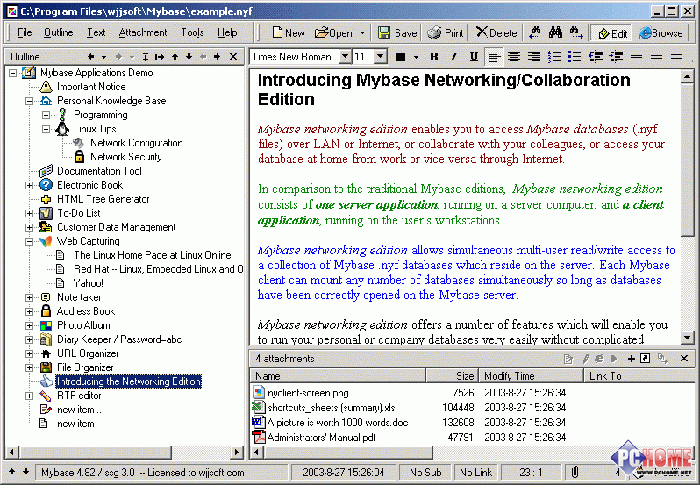Viewport: 700px width, 485px height.
Task: Click the insert-item I-beam outline icon
Action: [145, 57]
